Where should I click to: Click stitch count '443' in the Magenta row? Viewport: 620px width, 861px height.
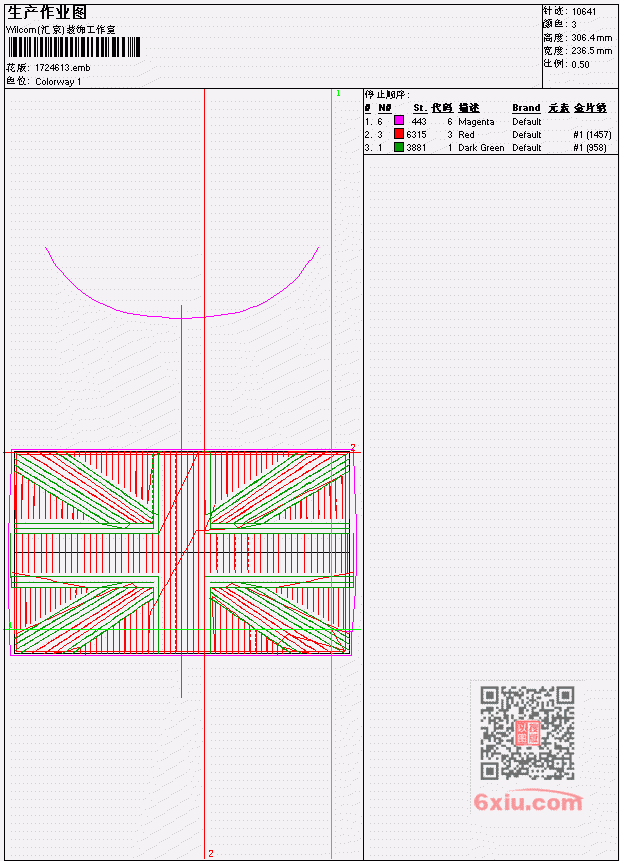click(419, 121)
